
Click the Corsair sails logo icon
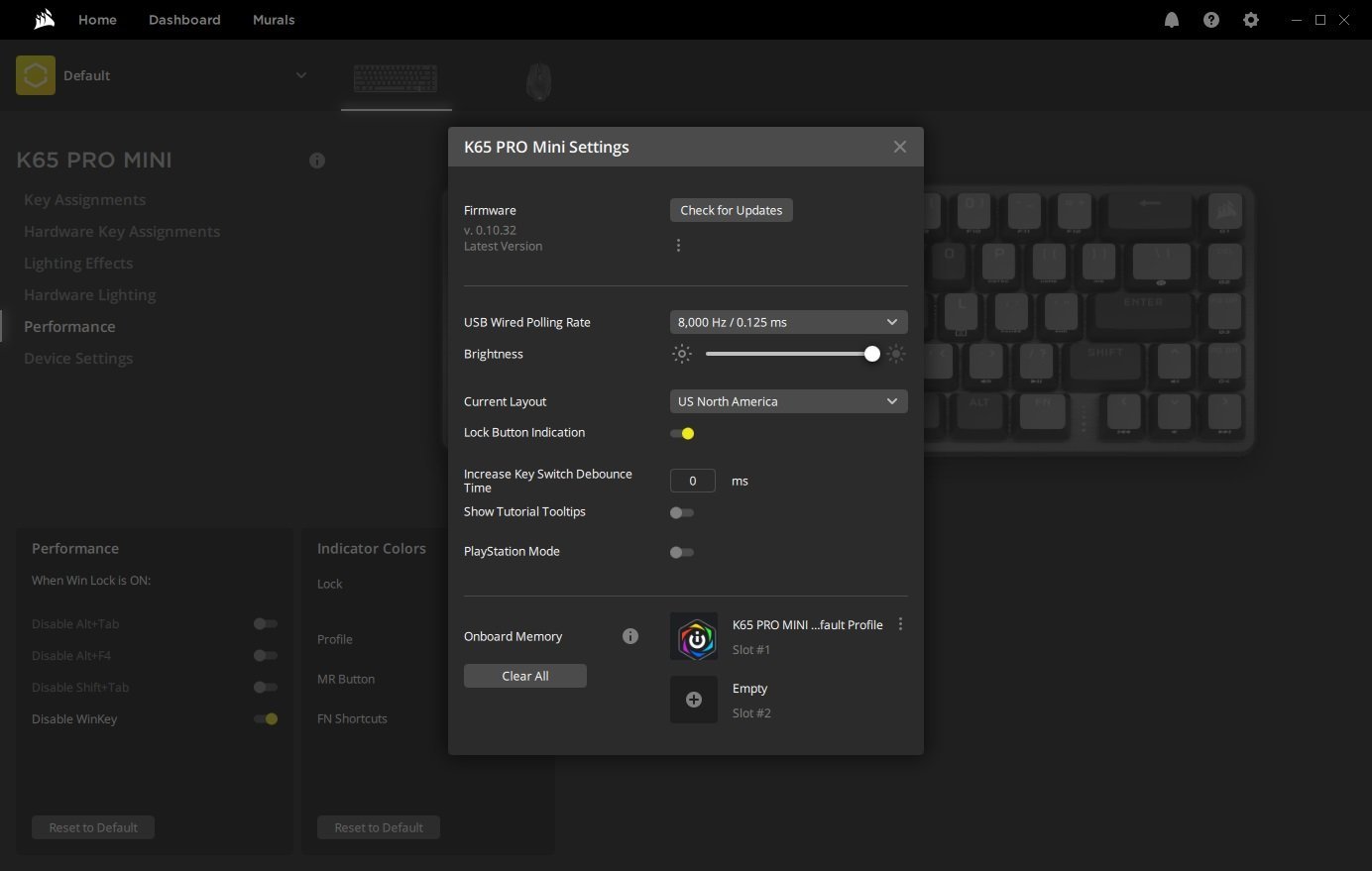(x=44, y=20)
